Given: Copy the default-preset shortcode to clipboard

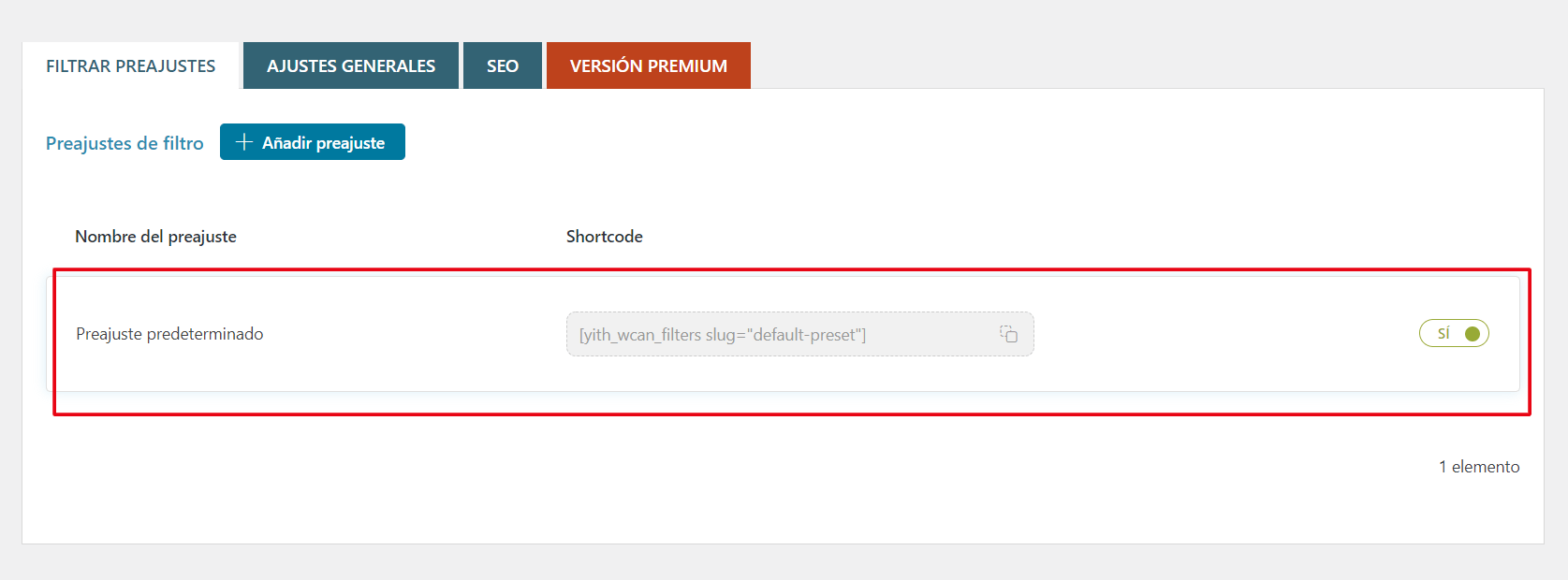Looking at the screenshot, I should (x=1008, y=334).
